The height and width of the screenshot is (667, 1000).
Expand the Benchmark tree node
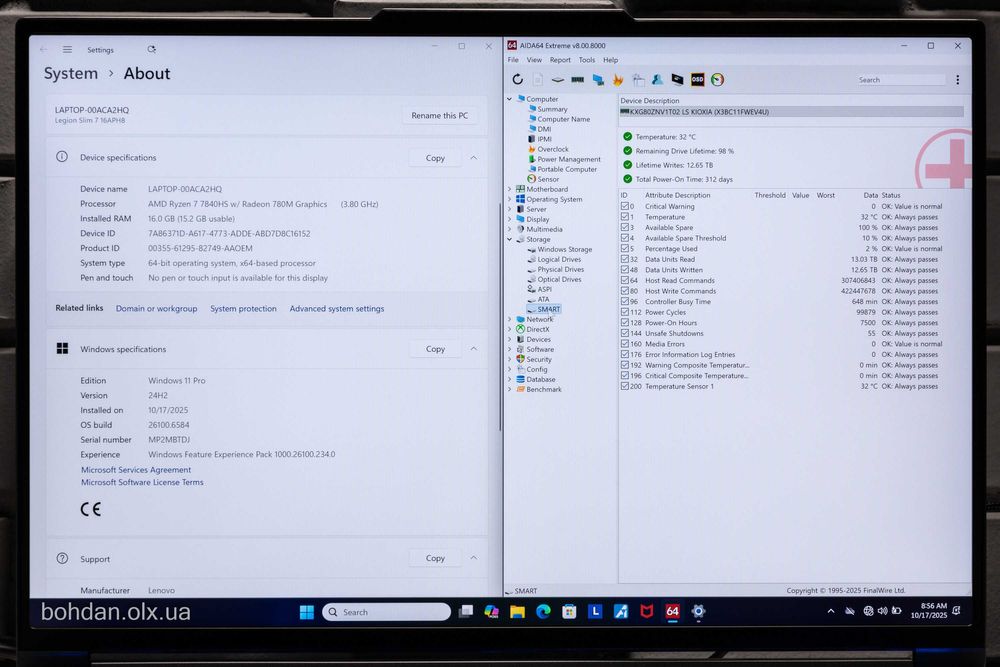[510, 389]
